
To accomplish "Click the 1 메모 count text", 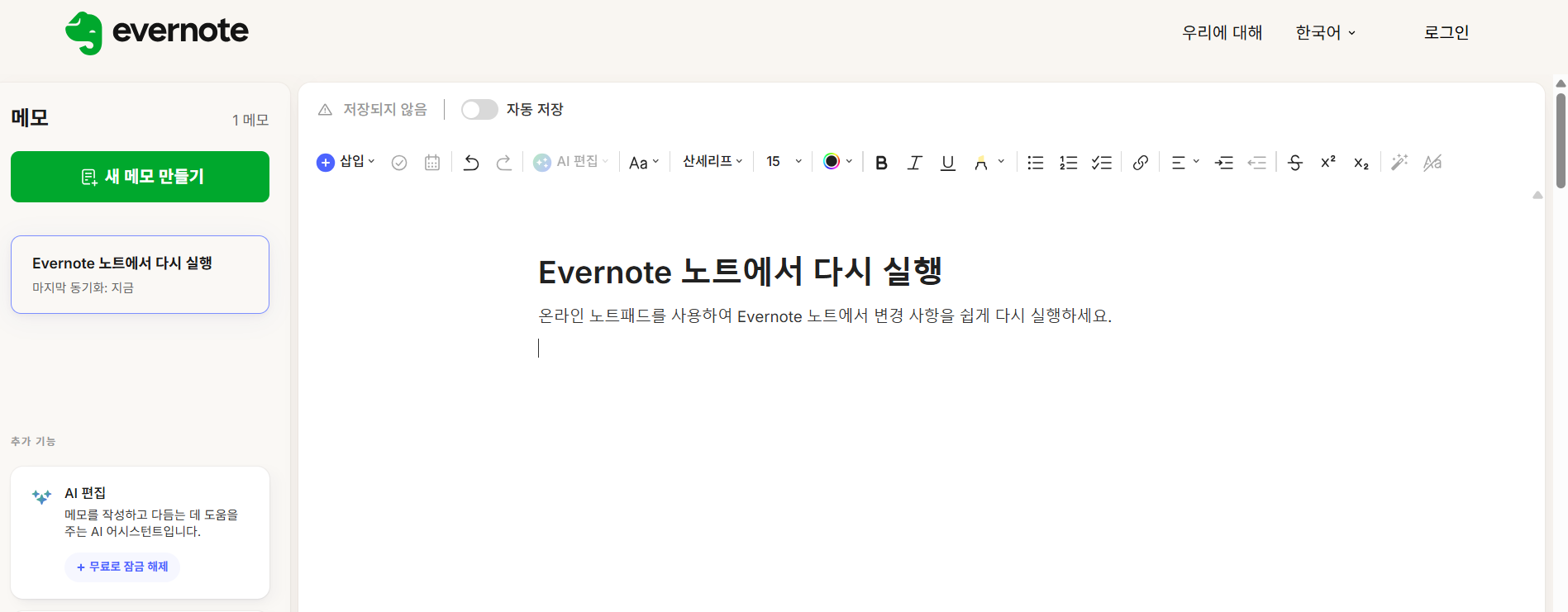I will 250,121.
